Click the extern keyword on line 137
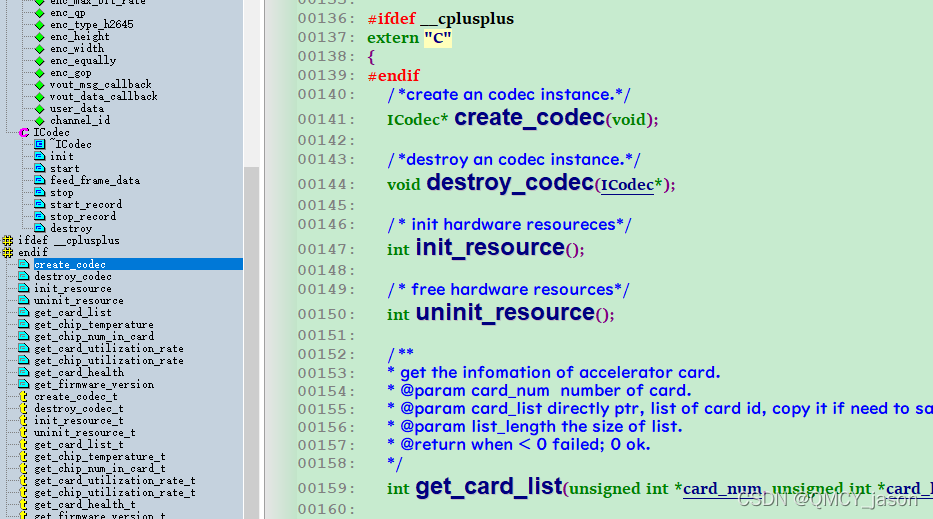 pyautogui.click(x=393, y=38)
